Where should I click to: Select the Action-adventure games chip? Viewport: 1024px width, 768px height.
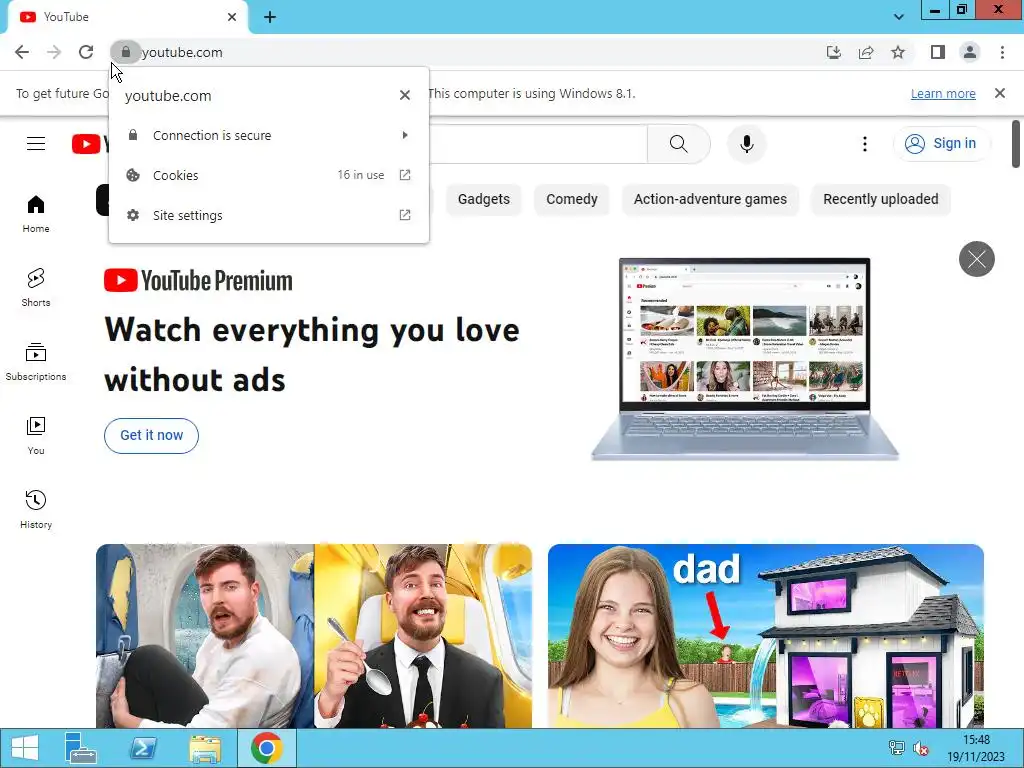tap(710, 199)
